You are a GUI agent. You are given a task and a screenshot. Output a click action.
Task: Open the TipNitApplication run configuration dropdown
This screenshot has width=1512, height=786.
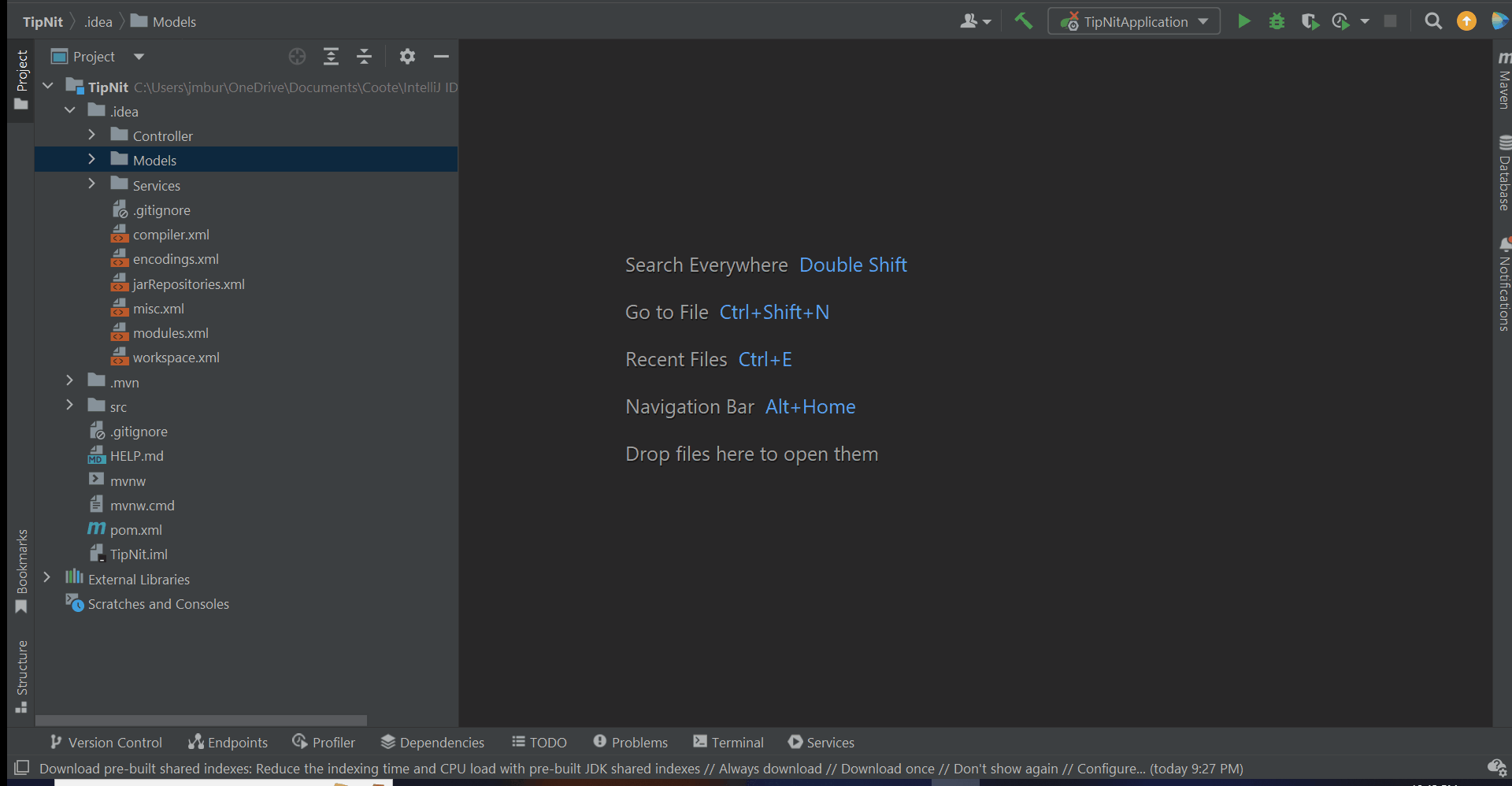tap(1204, 21)
